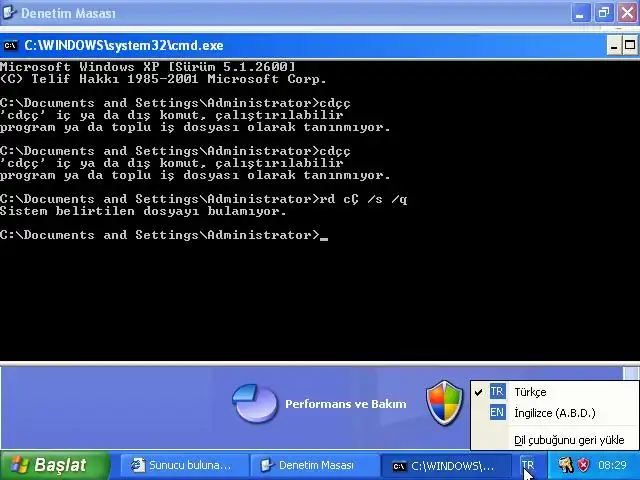Open the Başlat start menu

click(x=55, y=465)
